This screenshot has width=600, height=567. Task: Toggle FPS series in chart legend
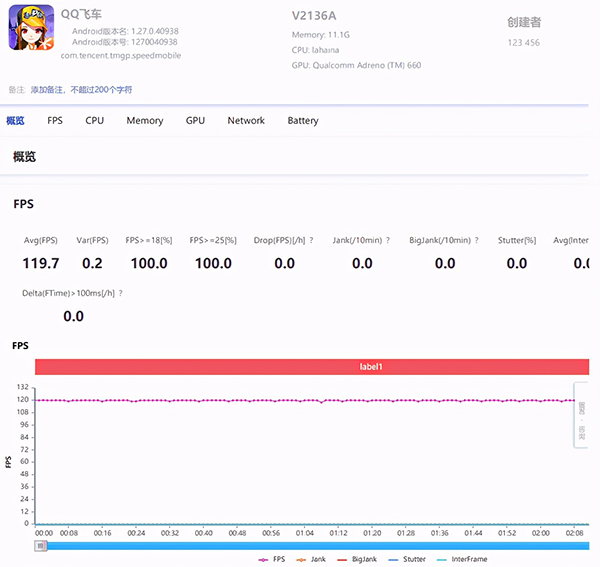[x=272, y=559]
